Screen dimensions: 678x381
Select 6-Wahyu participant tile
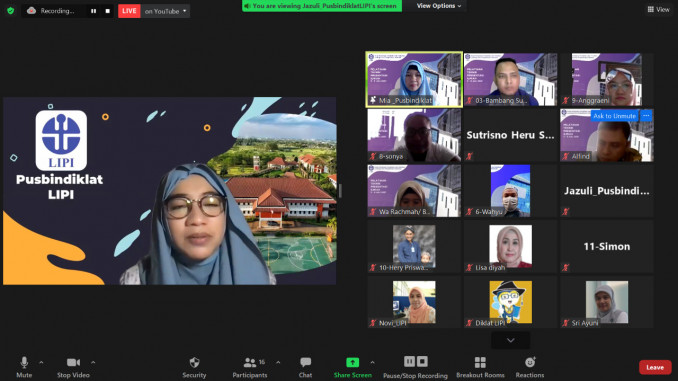(510, 190)
